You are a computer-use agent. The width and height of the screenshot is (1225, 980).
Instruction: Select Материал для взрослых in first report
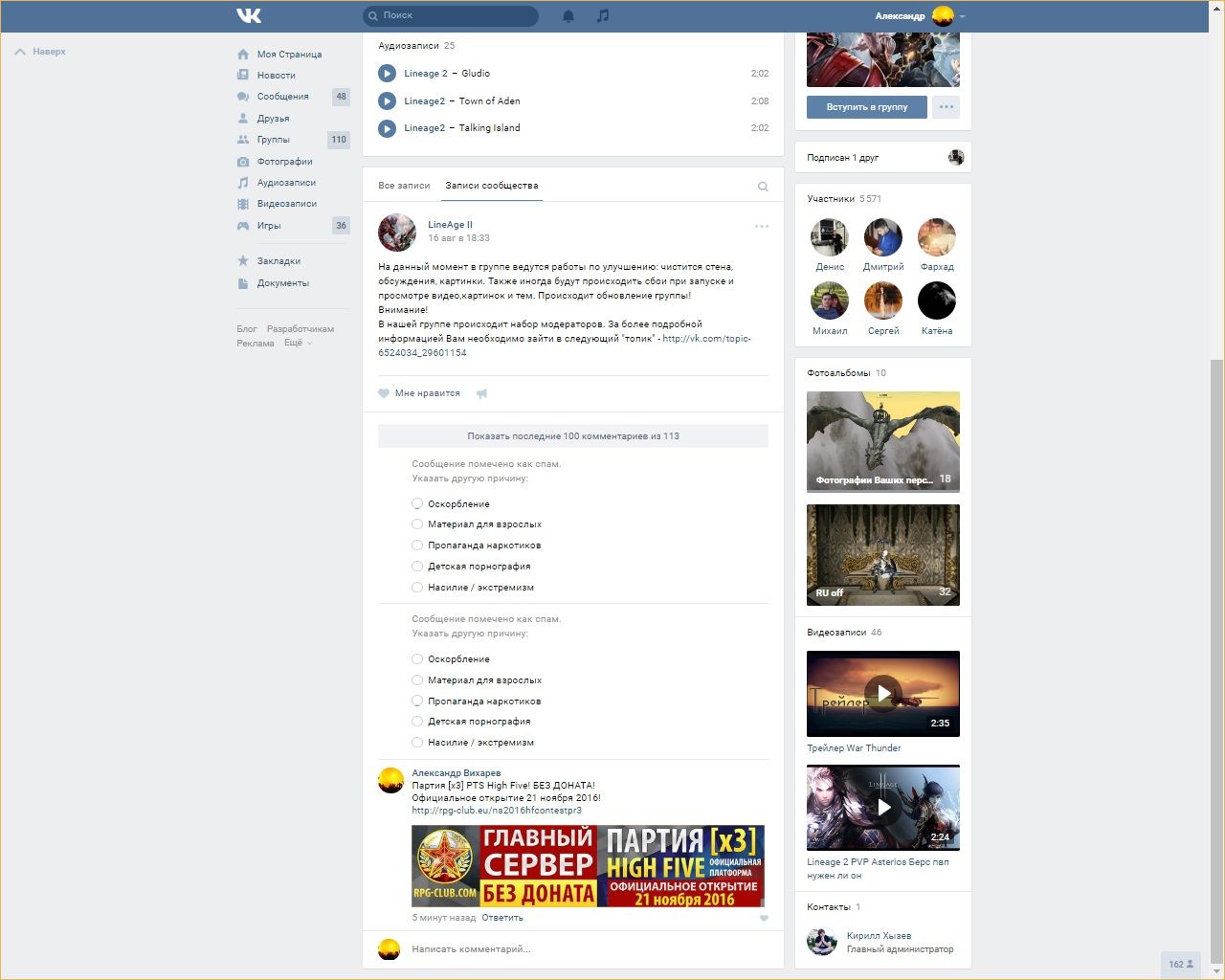tap(417, 524)
